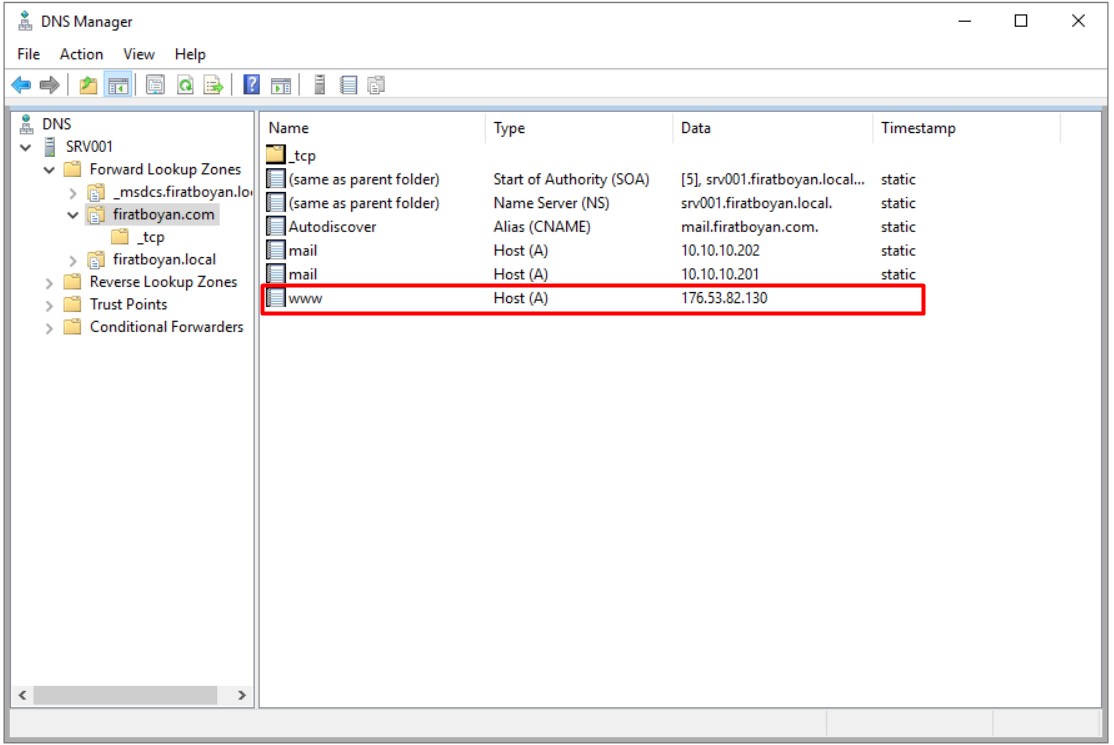Viewport: 1114px width, 745px height.
Task: Click data value 10.10.10.201
Action: tap(720, 274)
